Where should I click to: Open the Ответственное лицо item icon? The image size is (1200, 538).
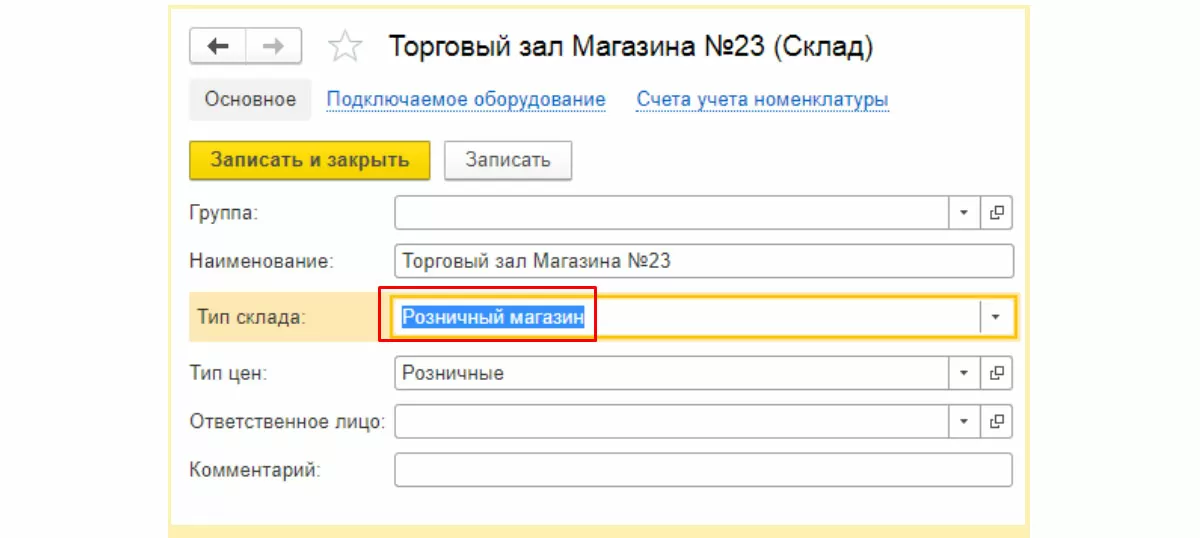997,421
